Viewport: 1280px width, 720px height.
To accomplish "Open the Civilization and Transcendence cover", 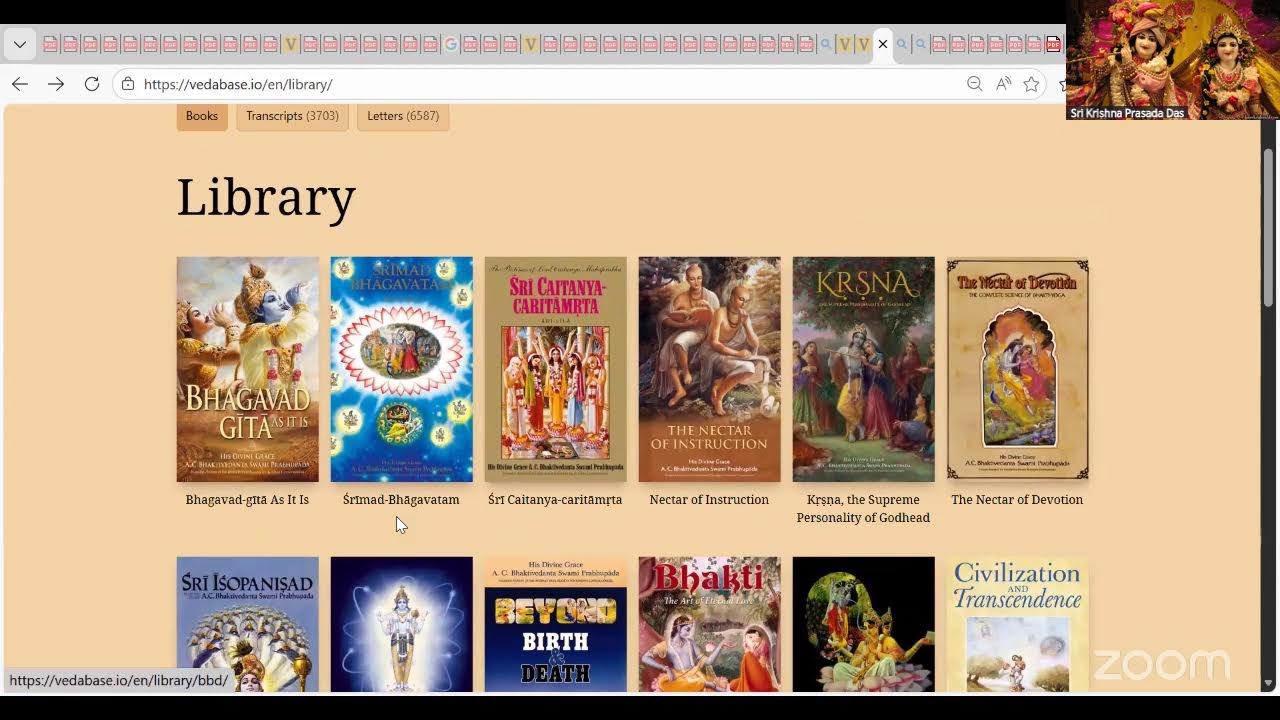I will (x=1018, y=624).
